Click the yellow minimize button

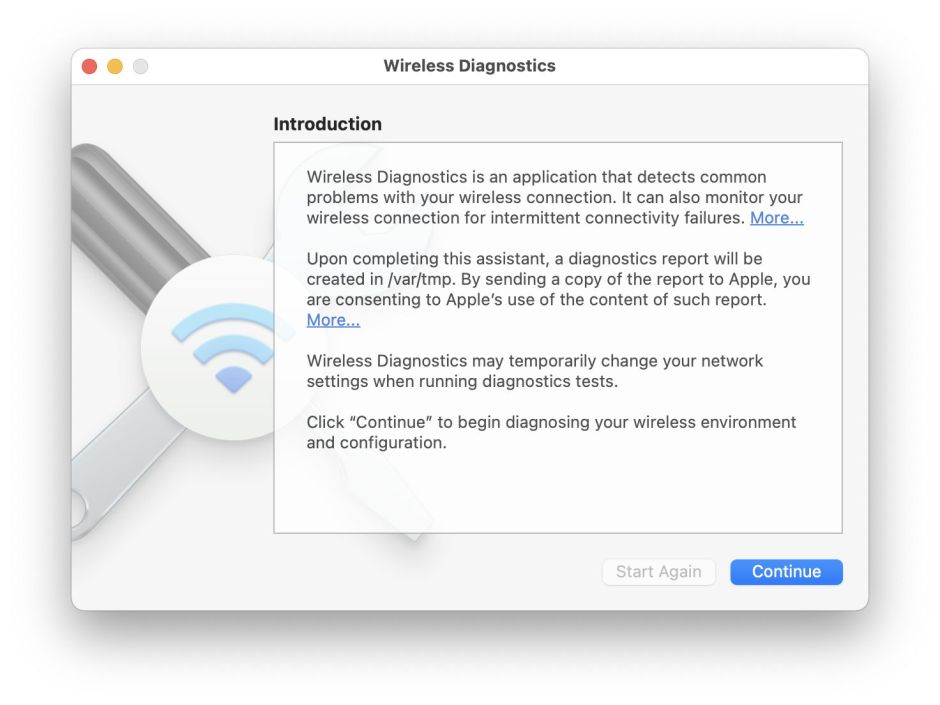[115, 66]
